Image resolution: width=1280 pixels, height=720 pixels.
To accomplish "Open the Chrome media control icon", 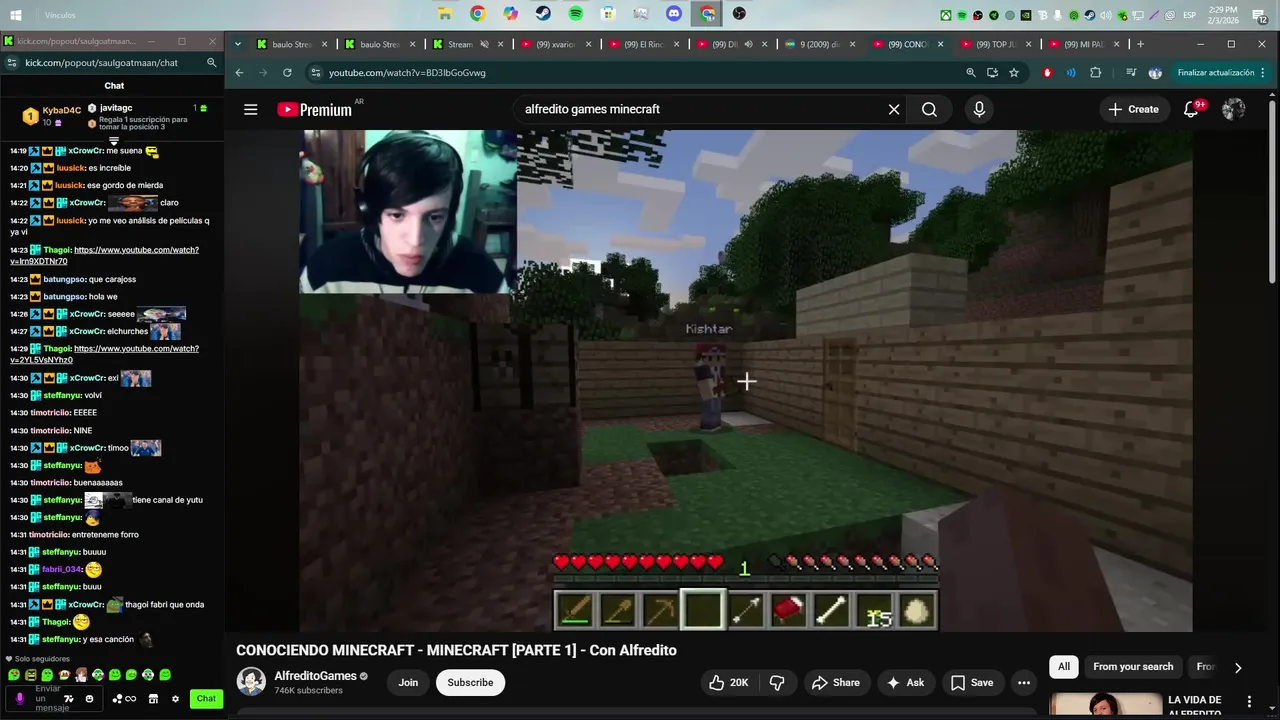I will tap(1131, 73).
